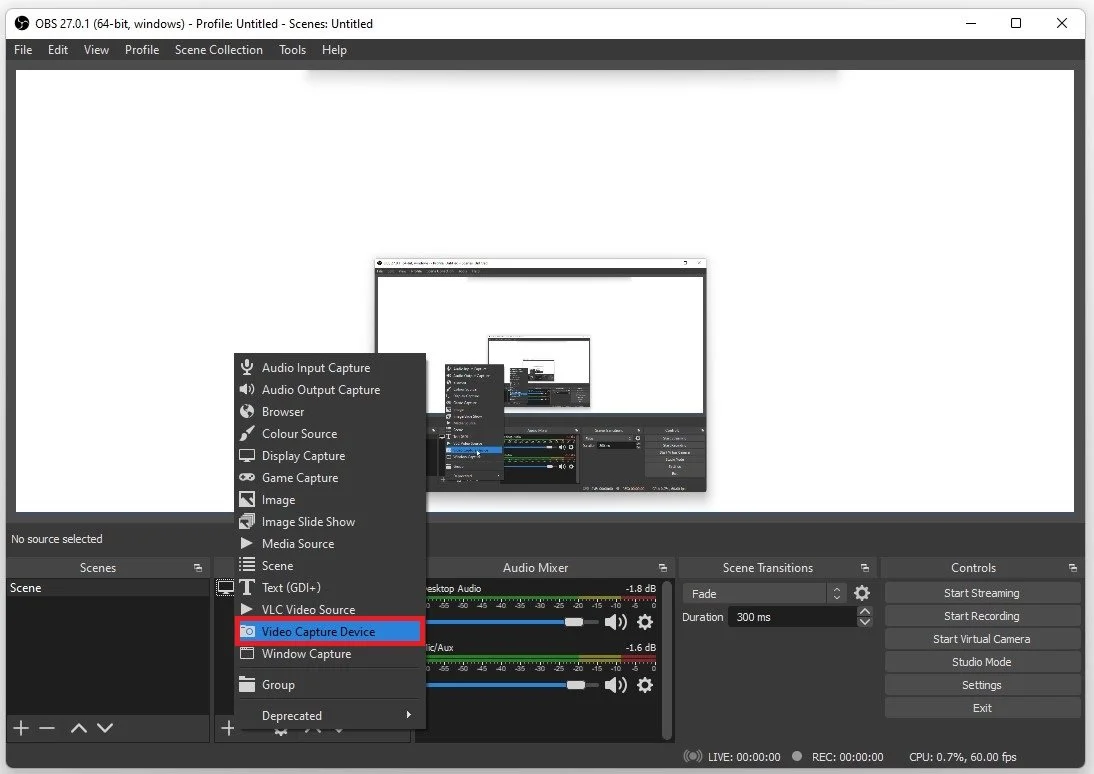The width and height of the screenshot is (1094, 774).
Task: Open the Help menu
Action: (x=334, y=50)
